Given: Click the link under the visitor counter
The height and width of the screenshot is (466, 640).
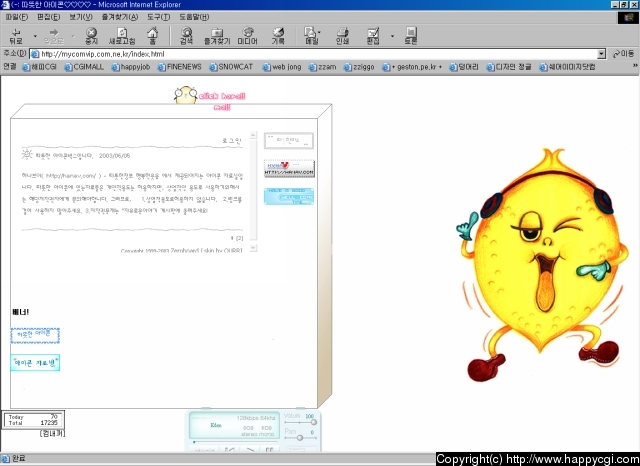Looking at the screenshot, I should coord(52,434).
